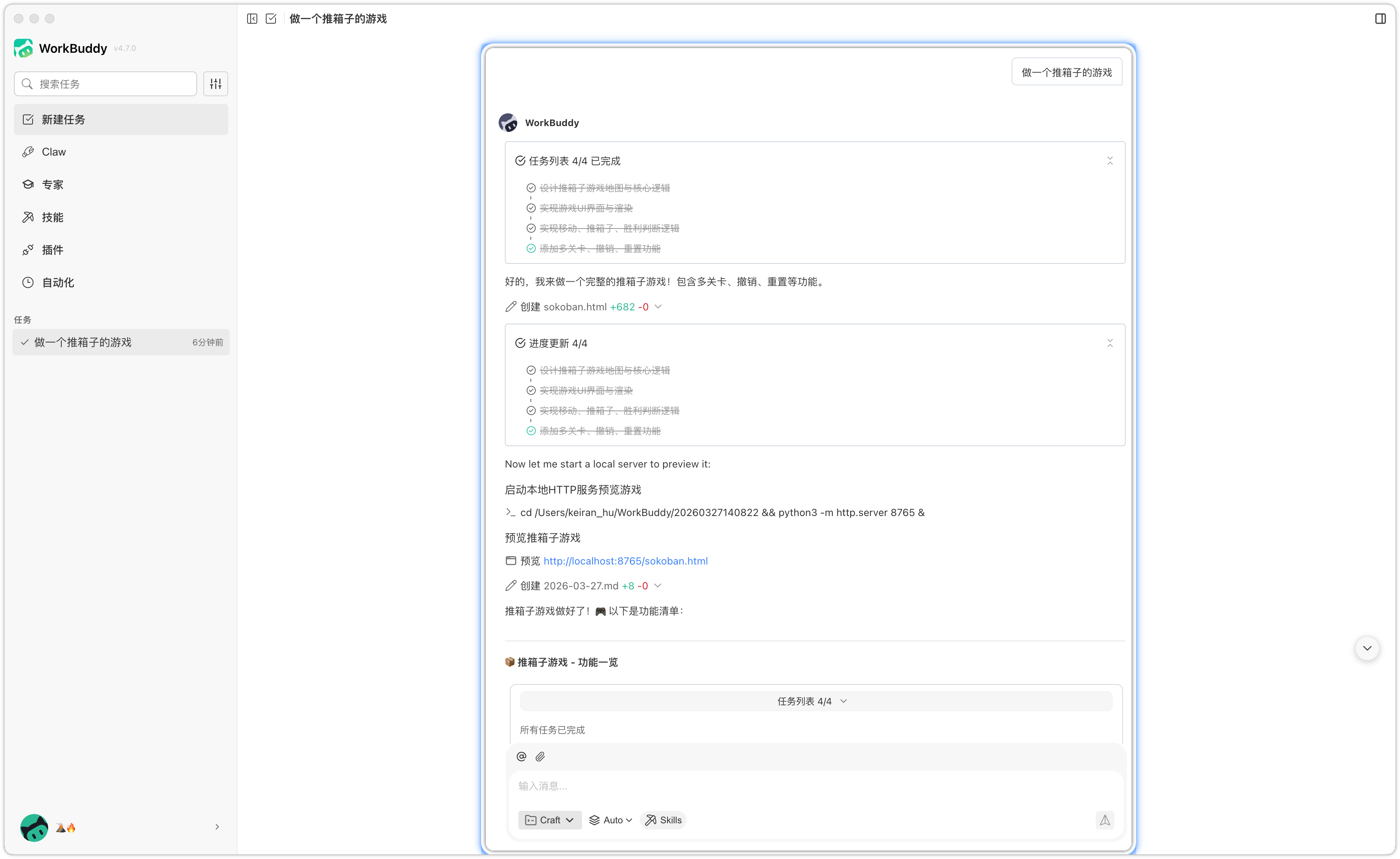Expand the sokoban.html creation diff
This screenshot has height=859, width=1400.
click(658, 307)
